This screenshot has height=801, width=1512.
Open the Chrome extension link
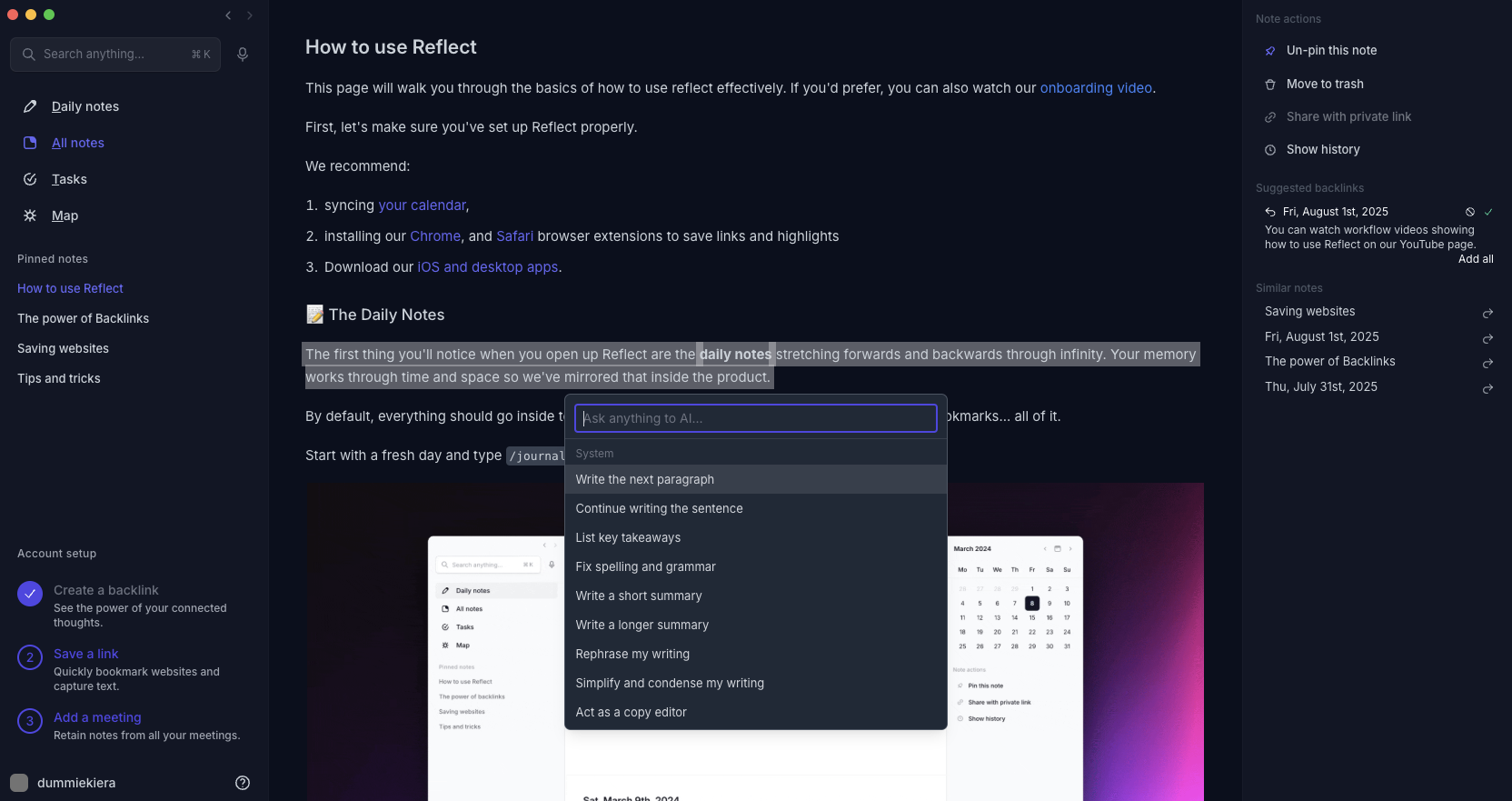[435, 236]
